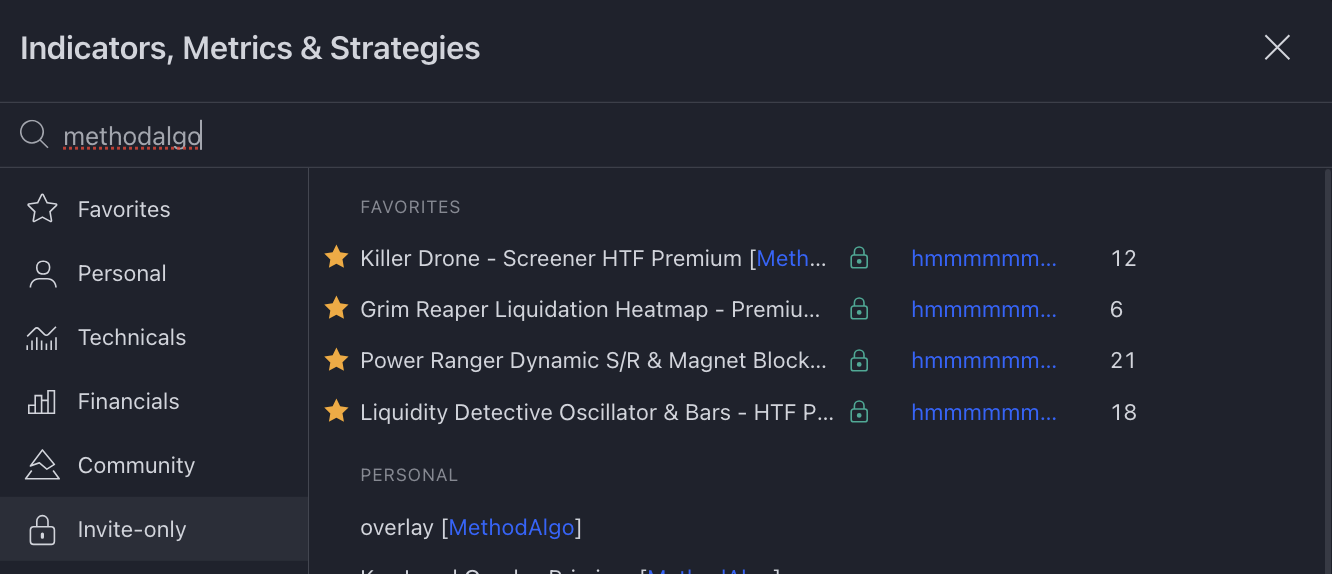Open author link for Killer Drone Screener
Image resolution: width=1332 pixels, height=574 pixels.
983,258
